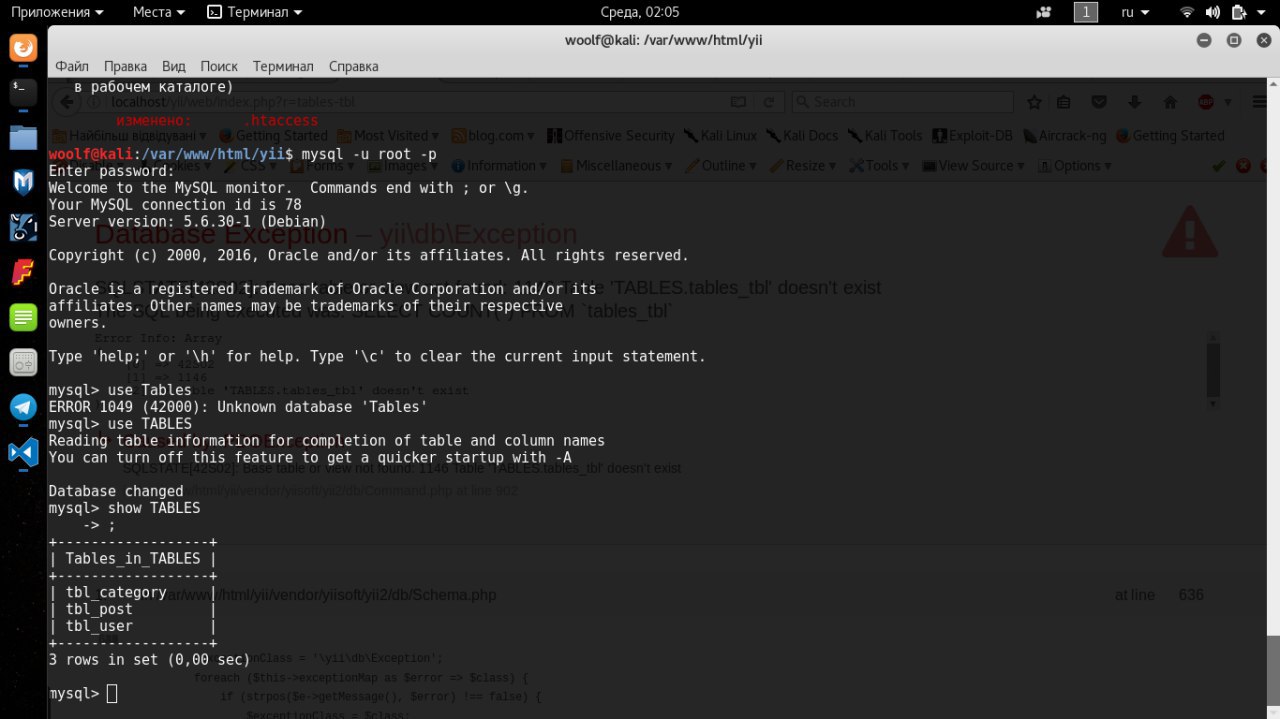Minimize the terminal window
The image size is (1280, 719).
[1205, 40]
